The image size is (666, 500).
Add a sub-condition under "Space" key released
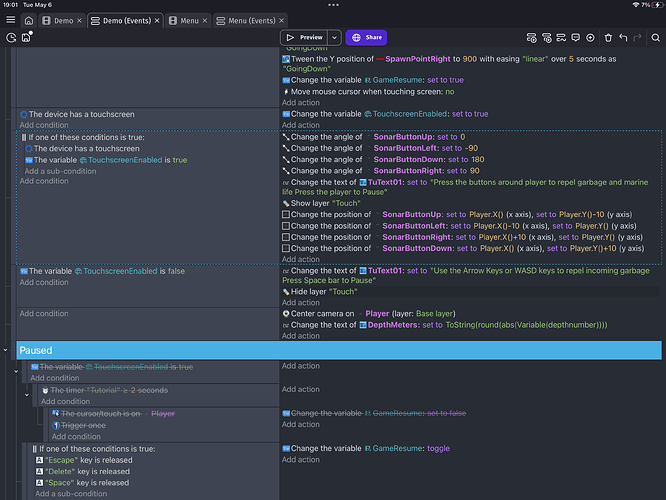[71, 494]
